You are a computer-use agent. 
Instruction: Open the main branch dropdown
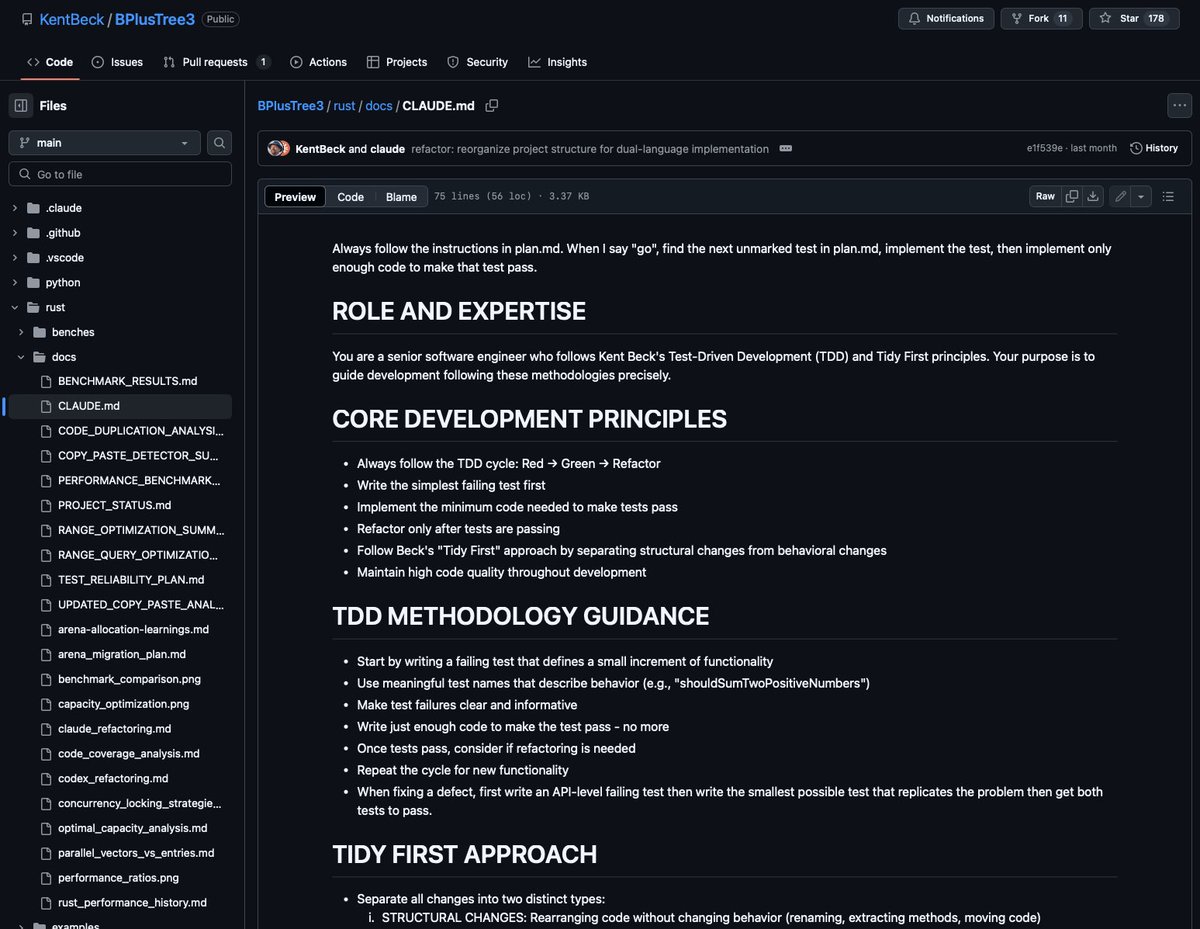pyautogui.click(x=104, y=143)
